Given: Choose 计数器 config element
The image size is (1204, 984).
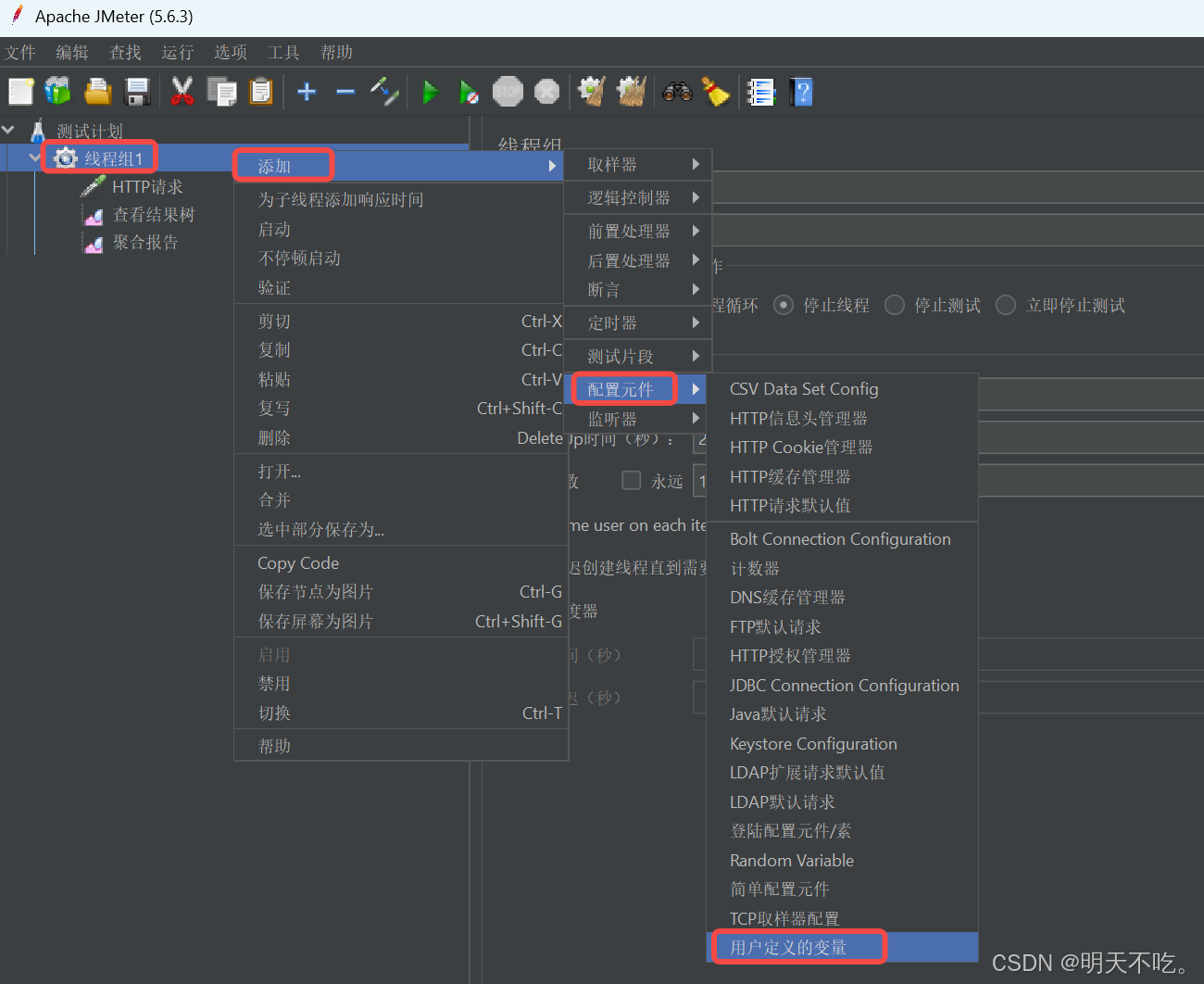Looking at the screenshot, I should coord(843,569).
